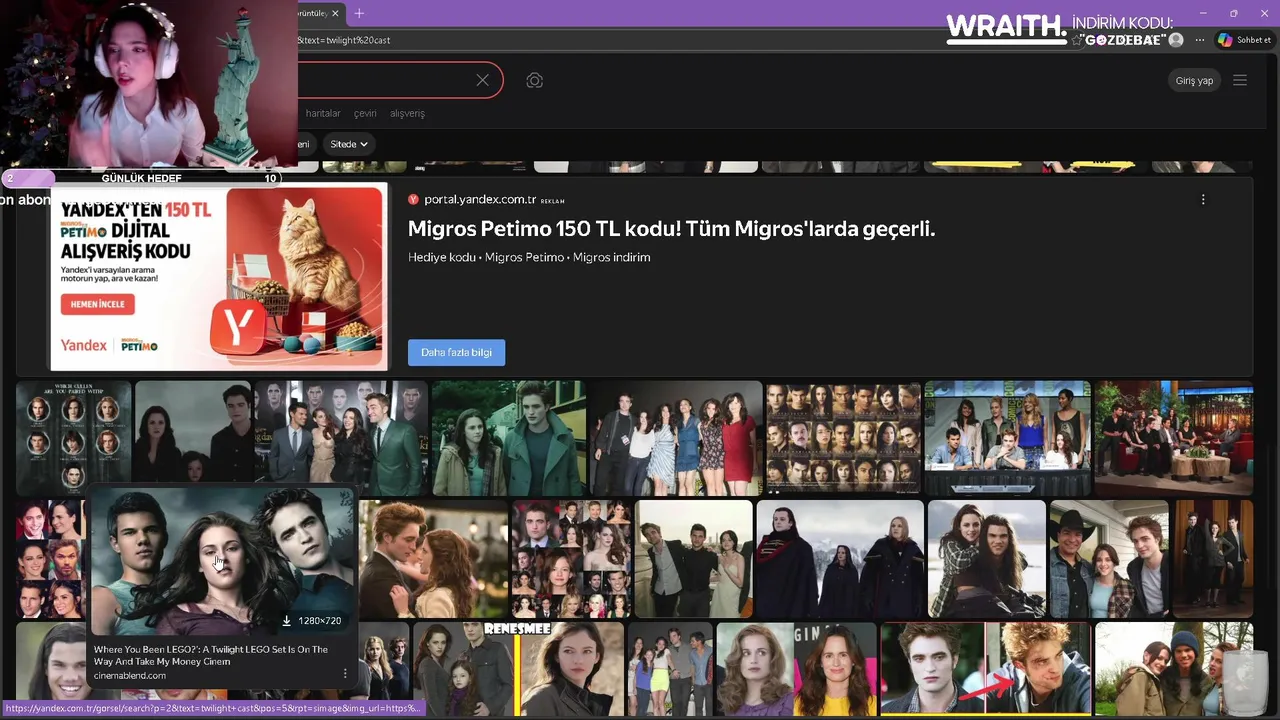Viewport: 1280px width, 720px height.
Task: Open Copilot Sohbet et button
Action: (x=1245, y=40)
